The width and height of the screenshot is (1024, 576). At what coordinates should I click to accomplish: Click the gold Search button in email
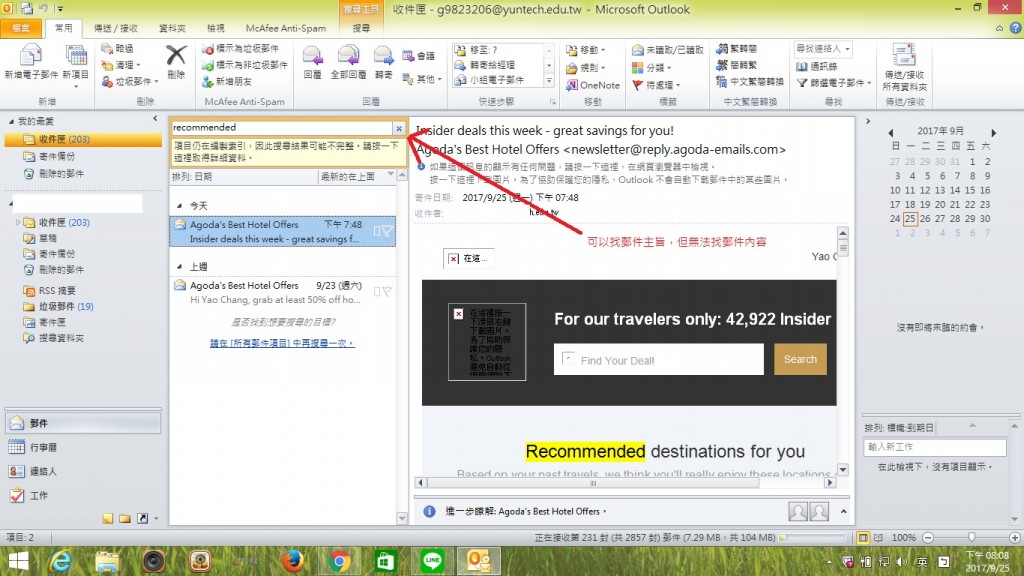pyautogui.click(x=800, y=359)
